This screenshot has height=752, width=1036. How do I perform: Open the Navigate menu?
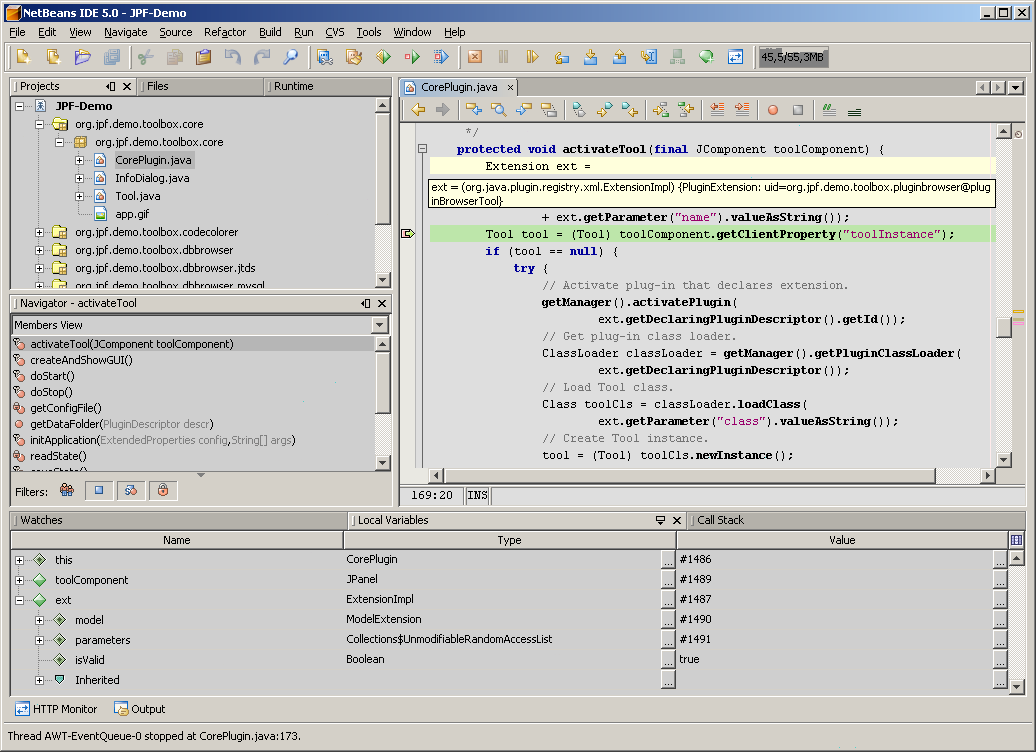[126, 32]
